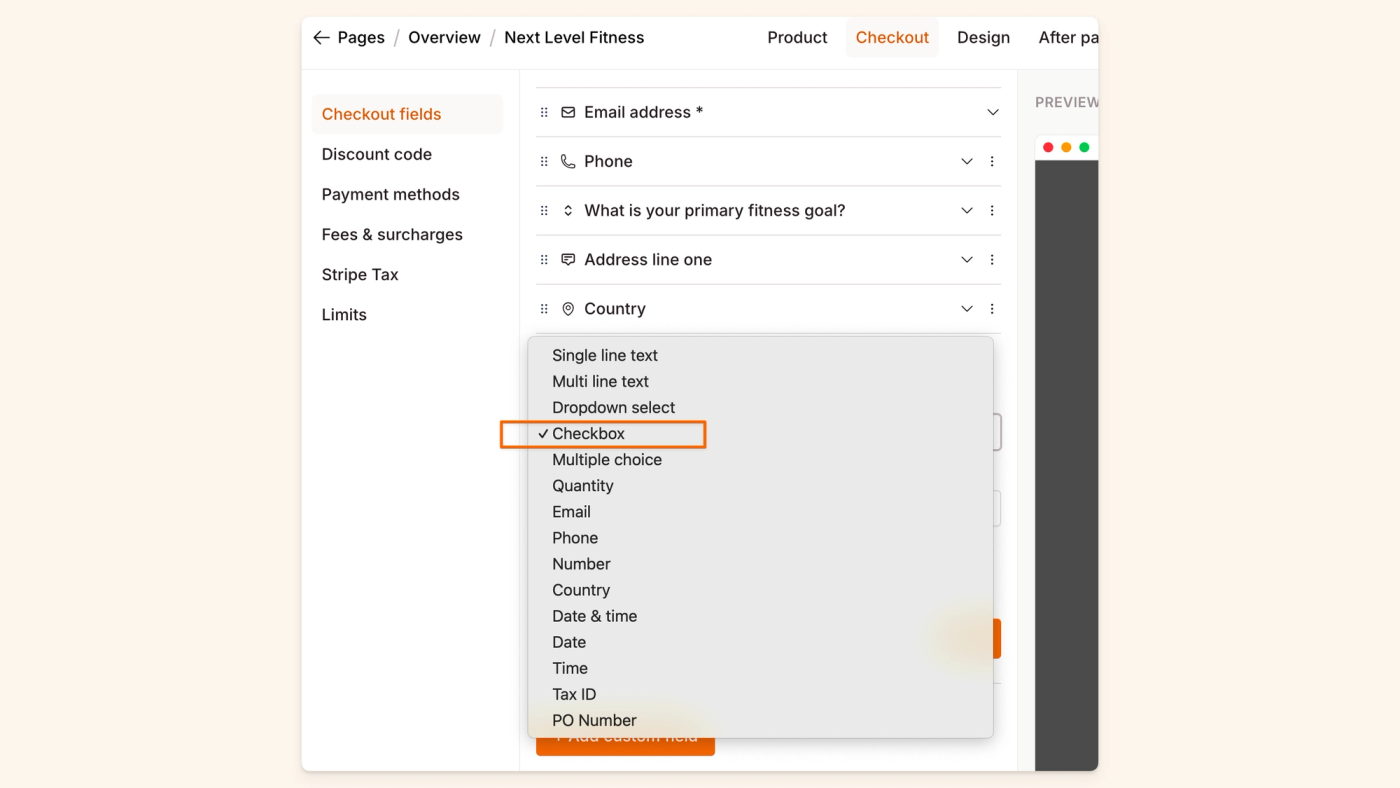Click the green dot in the preview window
Viewport: 1400px width, 788px height.
point(1084,147)
